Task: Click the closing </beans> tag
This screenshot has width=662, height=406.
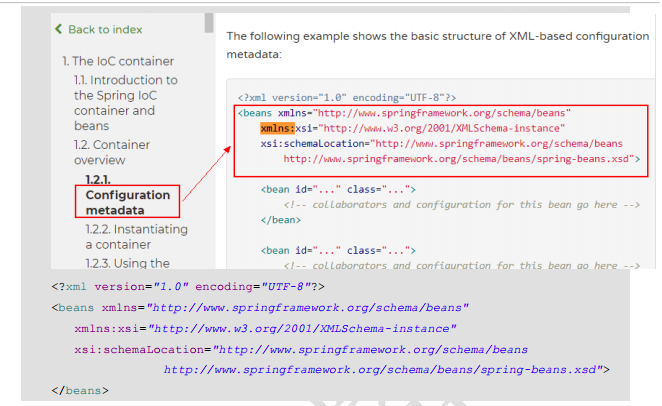Action: tap(80, 391)
